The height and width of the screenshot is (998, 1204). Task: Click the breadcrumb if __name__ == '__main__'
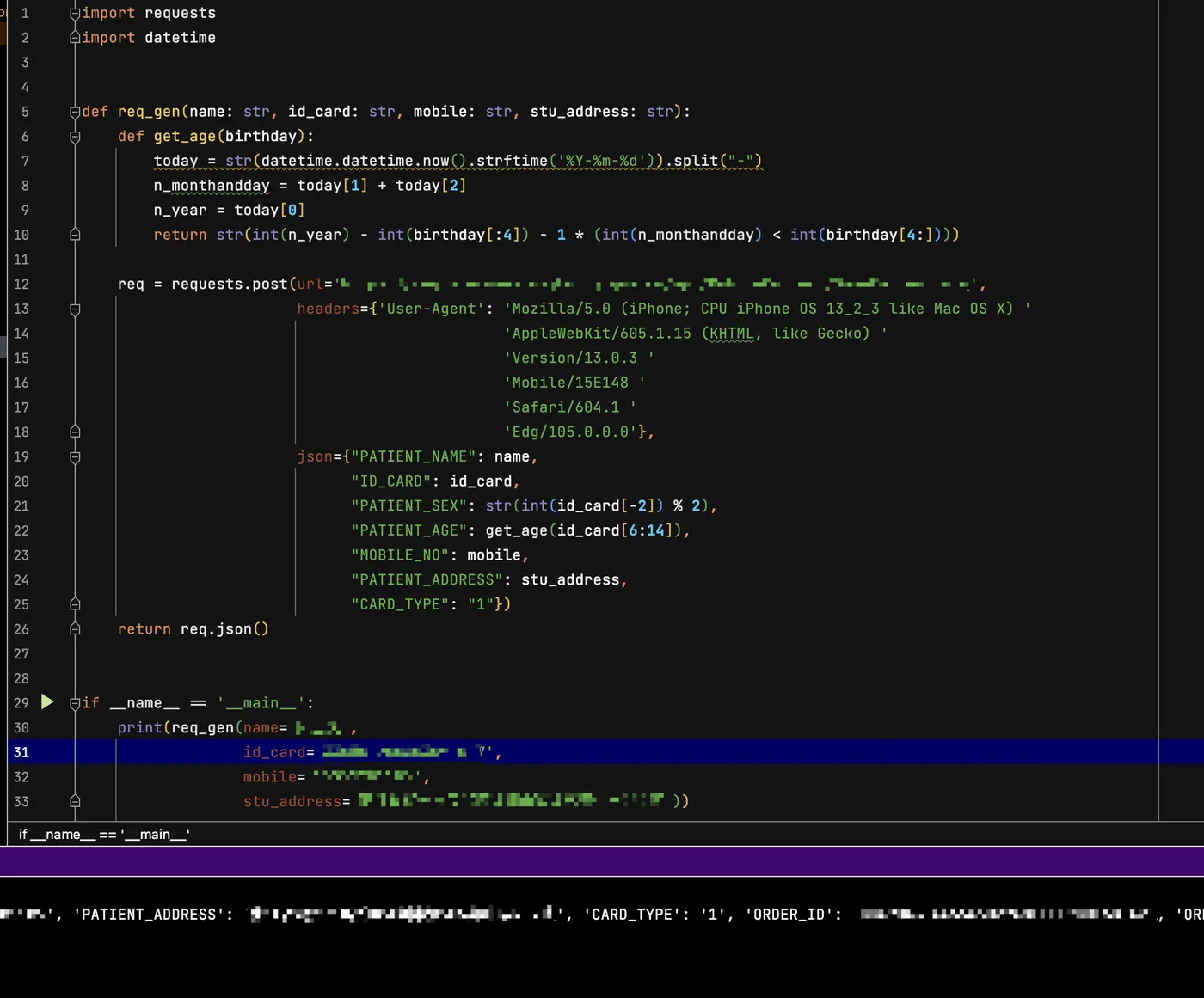(x=104, y=834)
